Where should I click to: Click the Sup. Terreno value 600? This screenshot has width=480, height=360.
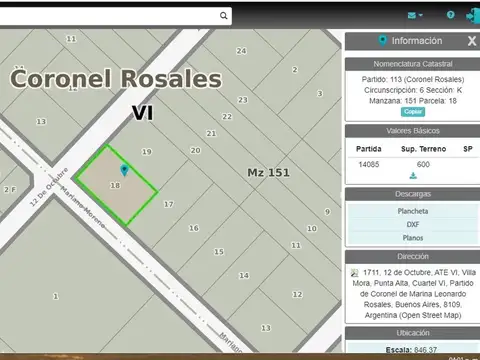(423, 164)
